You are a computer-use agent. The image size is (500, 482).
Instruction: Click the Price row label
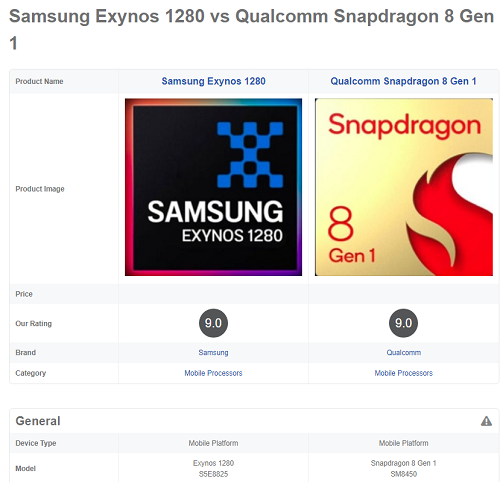[x=24, y=294]
